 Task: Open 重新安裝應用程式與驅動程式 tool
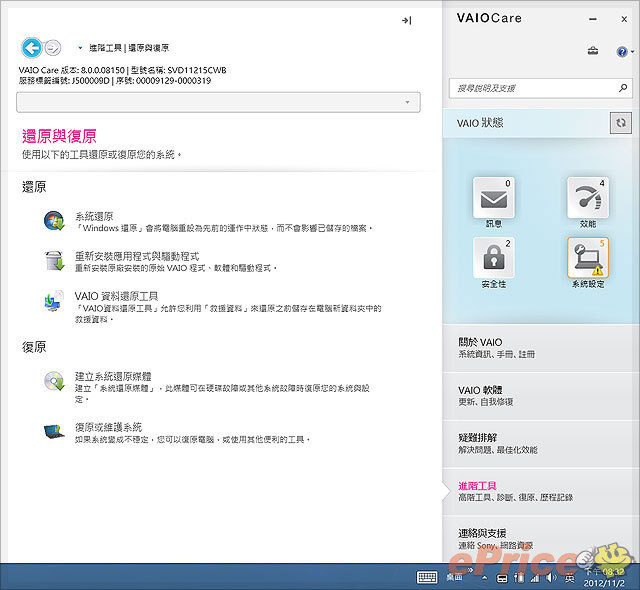[137, 256]
